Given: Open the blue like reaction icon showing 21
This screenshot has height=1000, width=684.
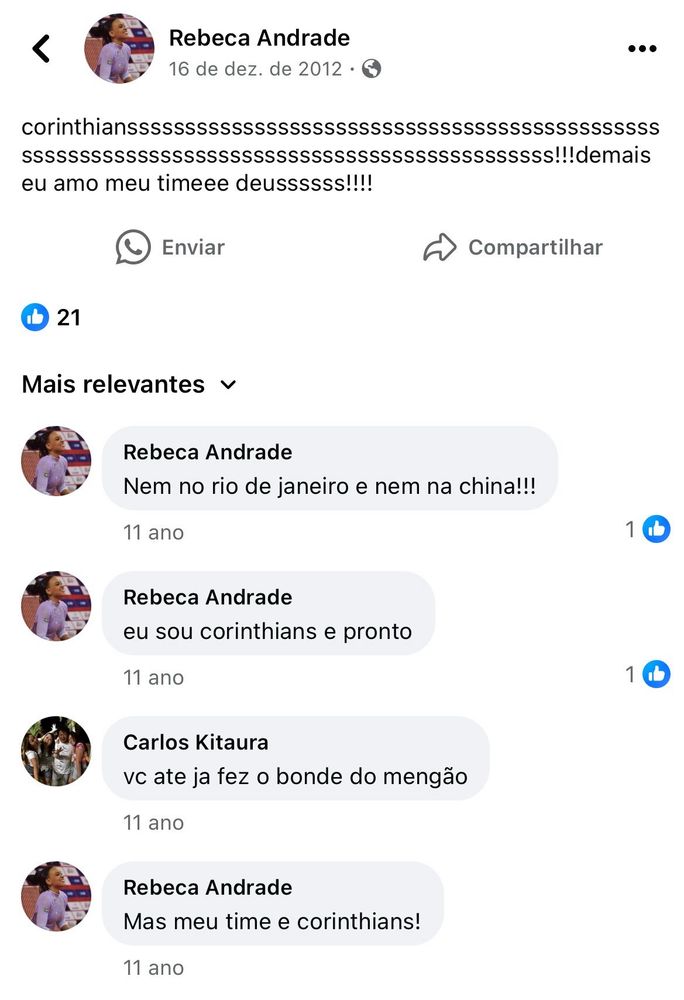Looking at the screenshot, I should click(x=35, y=317).
